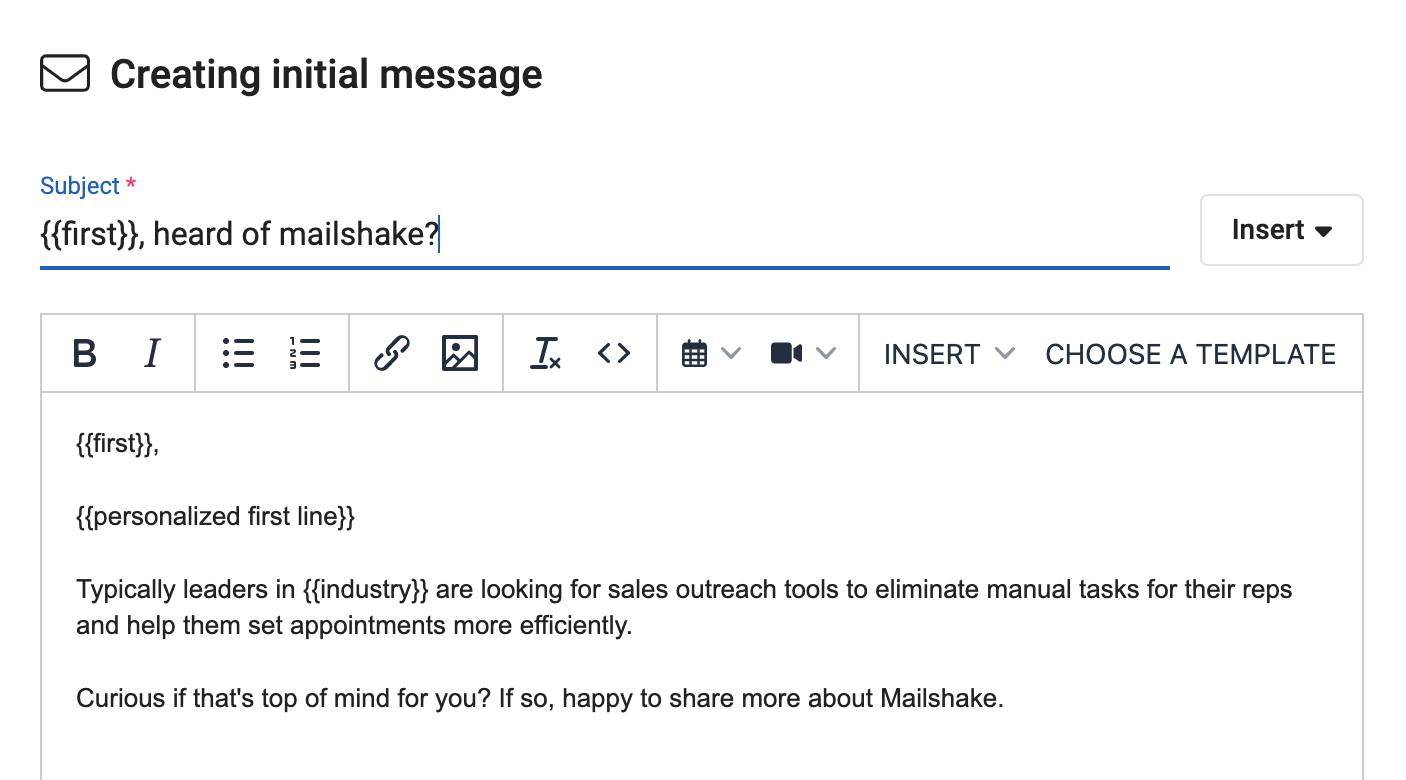Place cursor in the Subject field

pos(600,234)
